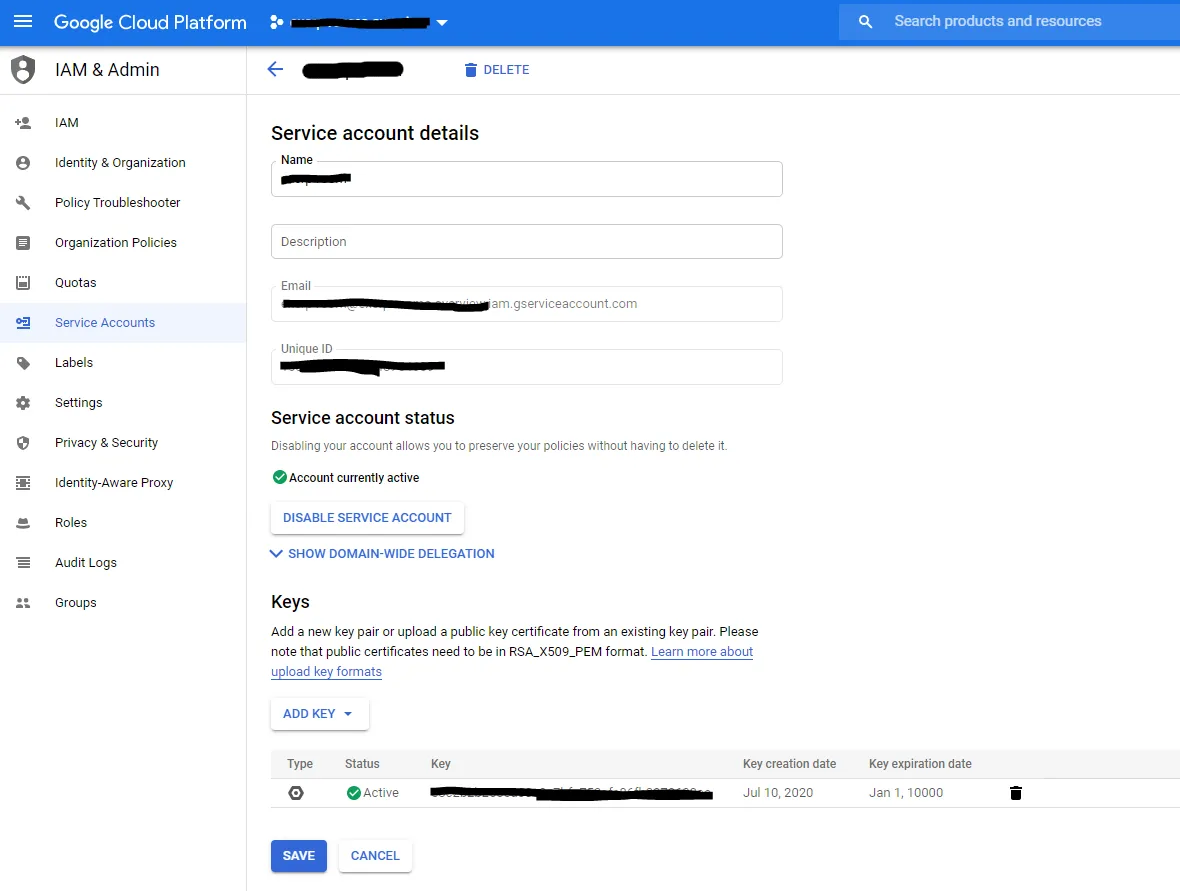Click the green Active status check icon
Screen dimensions: 1180x891
[x=354, y=793]
